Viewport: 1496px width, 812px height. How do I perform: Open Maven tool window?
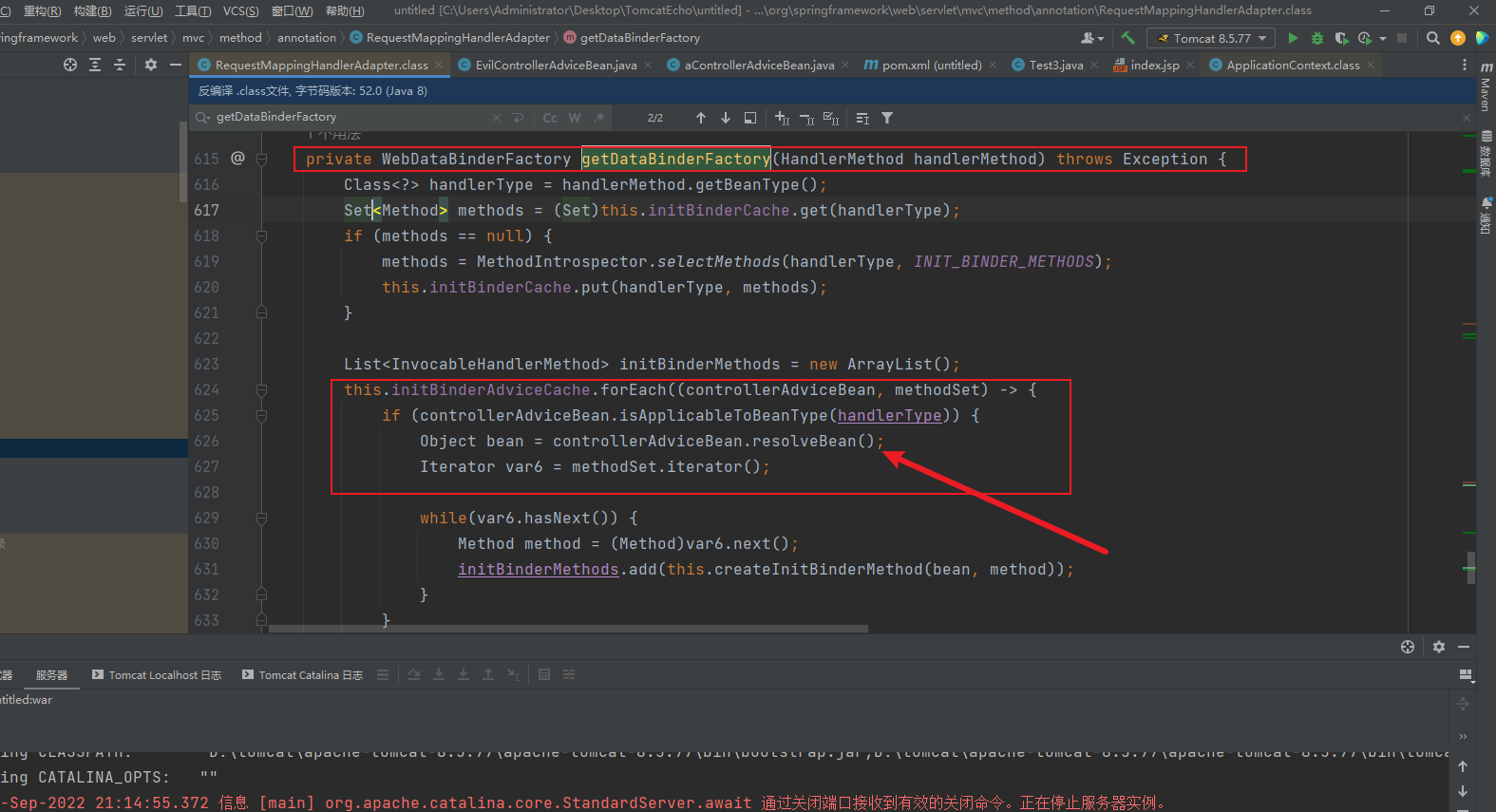tap(1486, 87)
